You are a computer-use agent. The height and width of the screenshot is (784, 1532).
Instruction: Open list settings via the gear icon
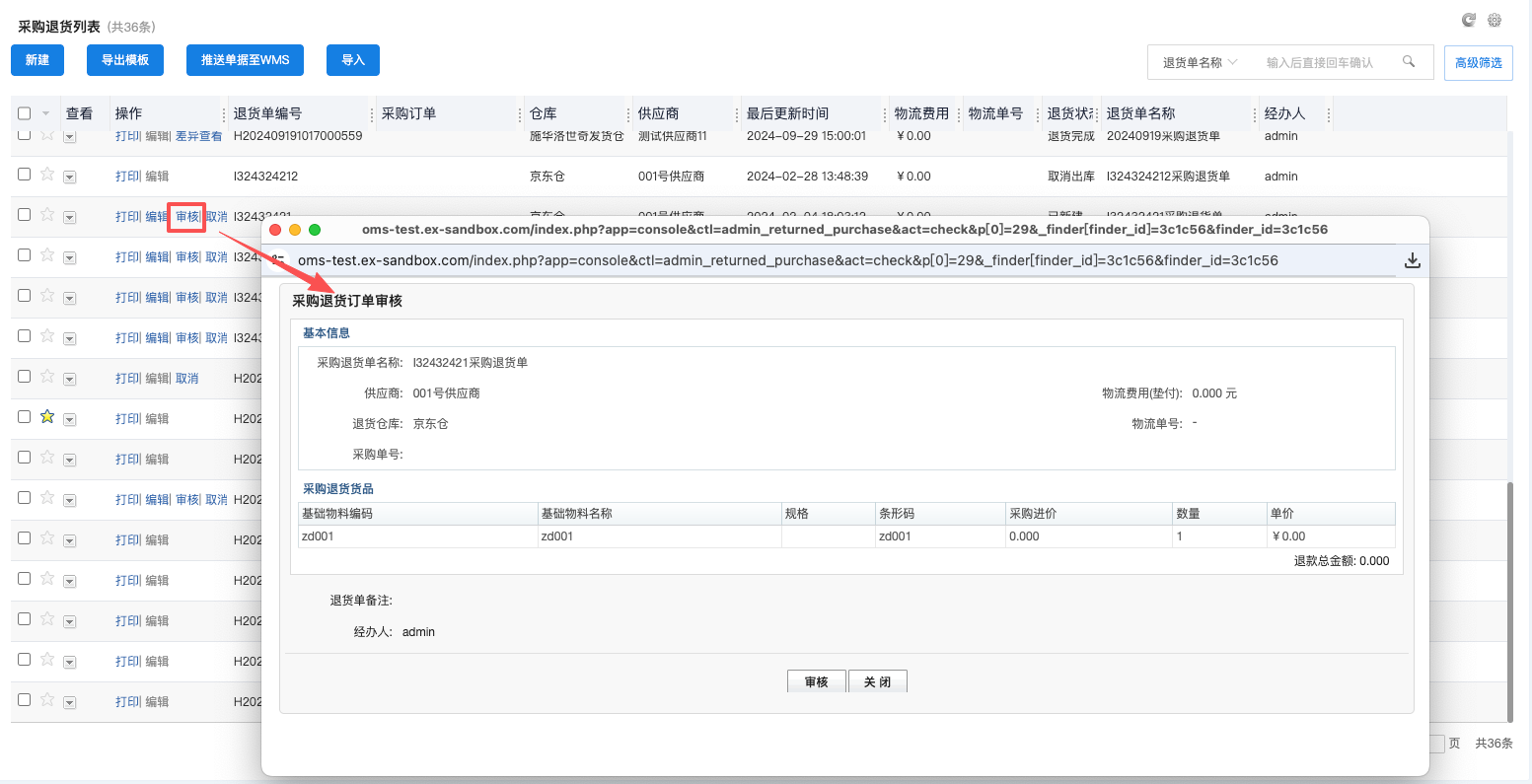1495,20
